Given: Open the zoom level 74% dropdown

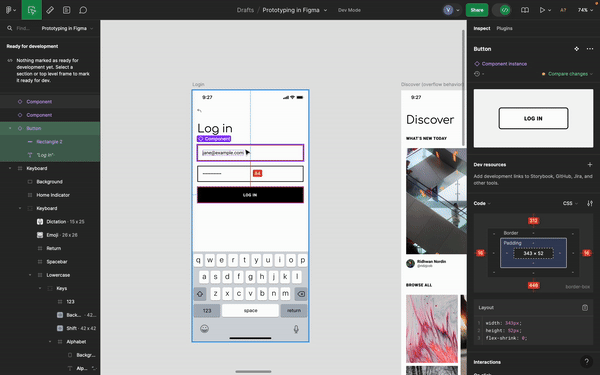Looking at the screenshot, I should [x=585, y=10].
